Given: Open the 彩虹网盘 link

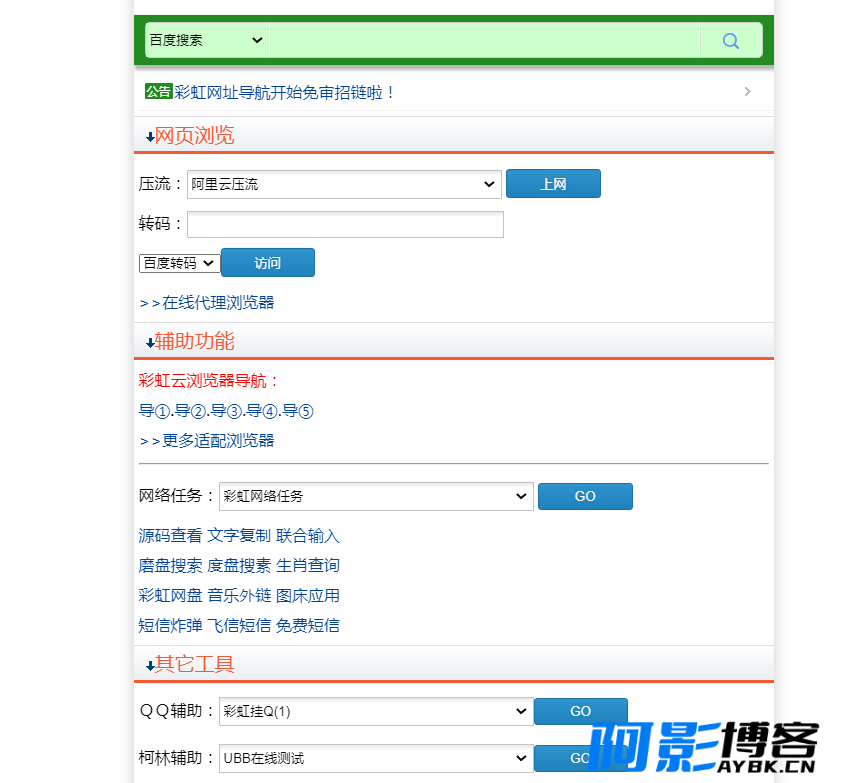Looking at the screenshot, I should [x=171, y=596].
